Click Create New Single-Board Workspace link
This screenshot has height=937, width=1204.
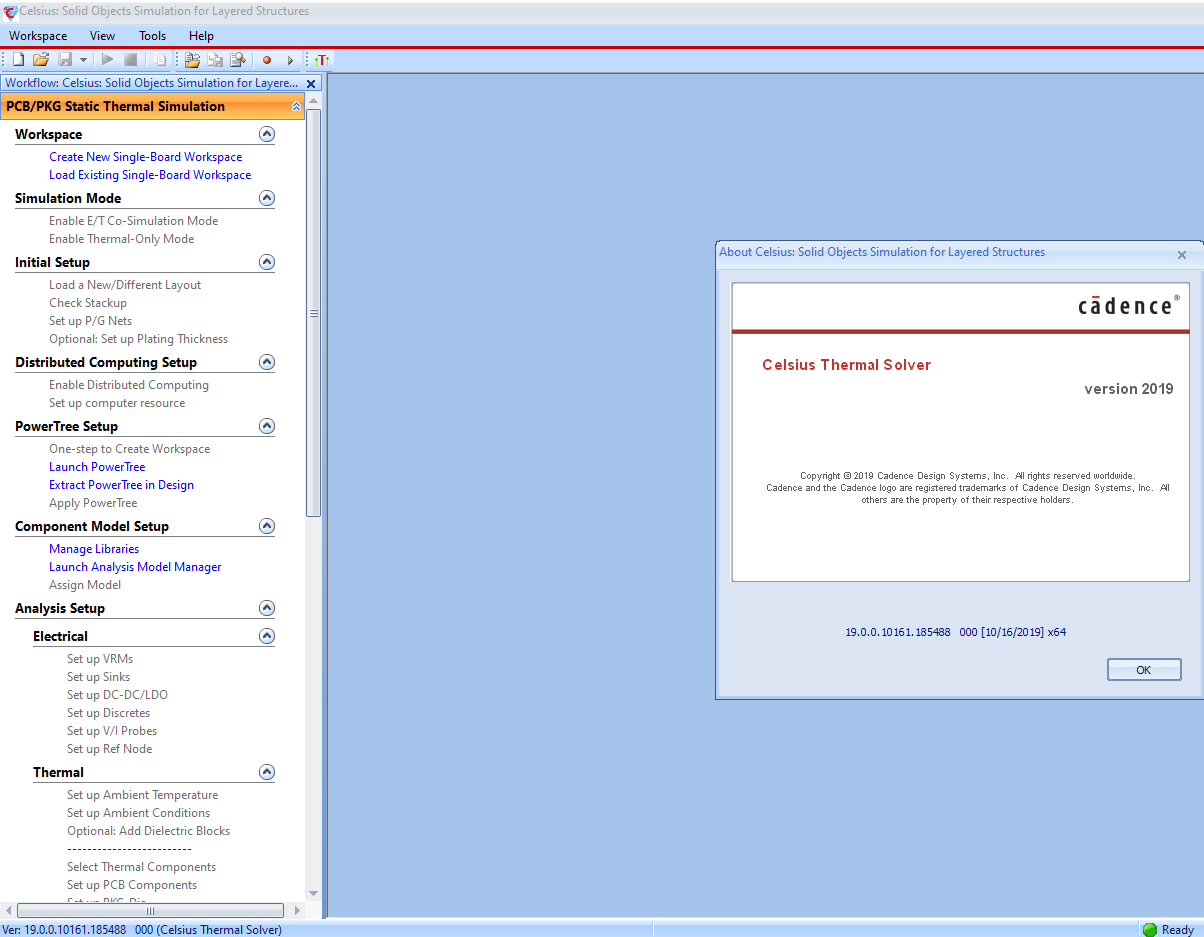[145, 157]
